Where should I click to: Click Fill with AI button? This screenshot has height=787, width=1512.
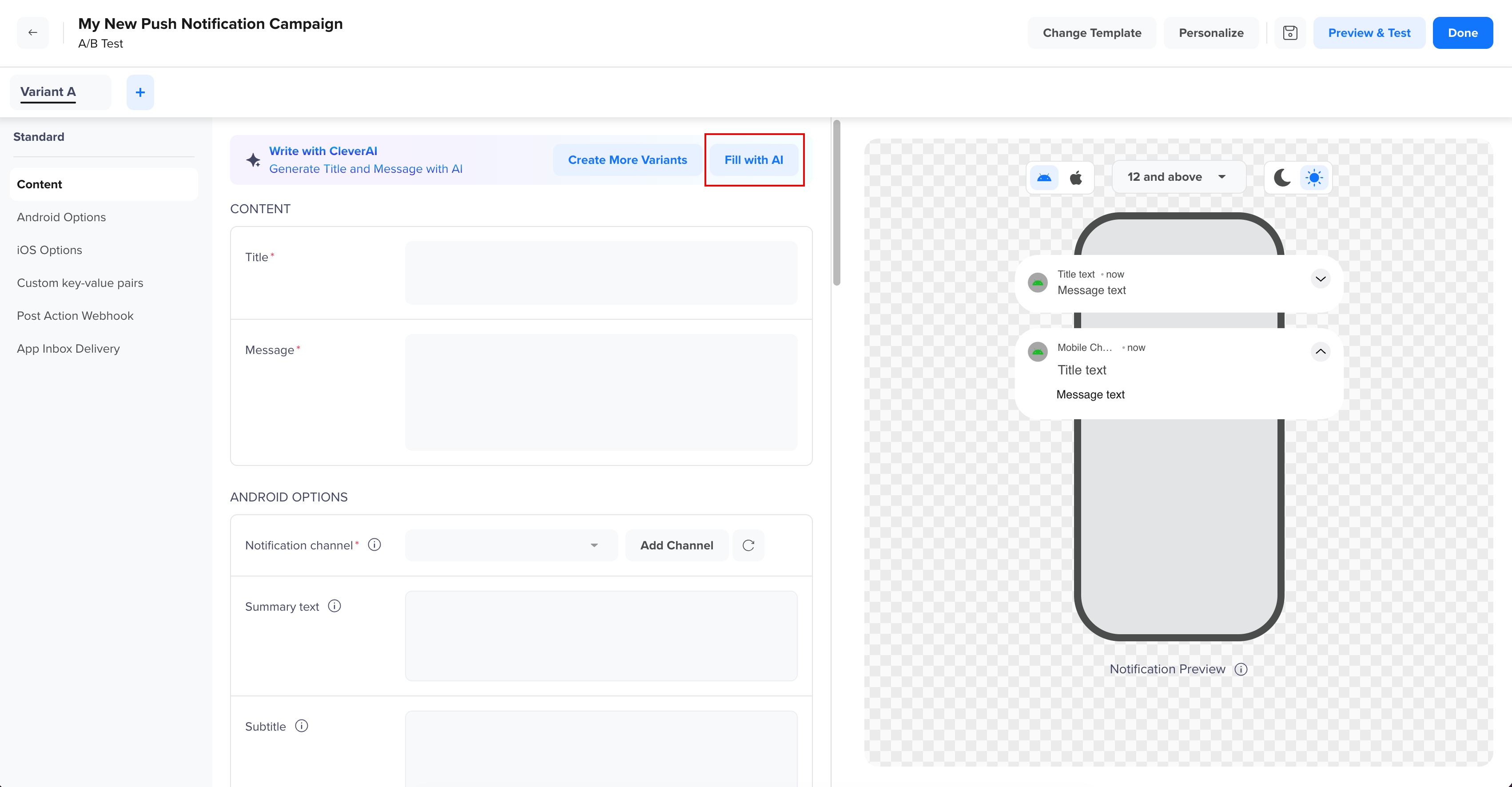pyautogui.click(x=754, y=159)
